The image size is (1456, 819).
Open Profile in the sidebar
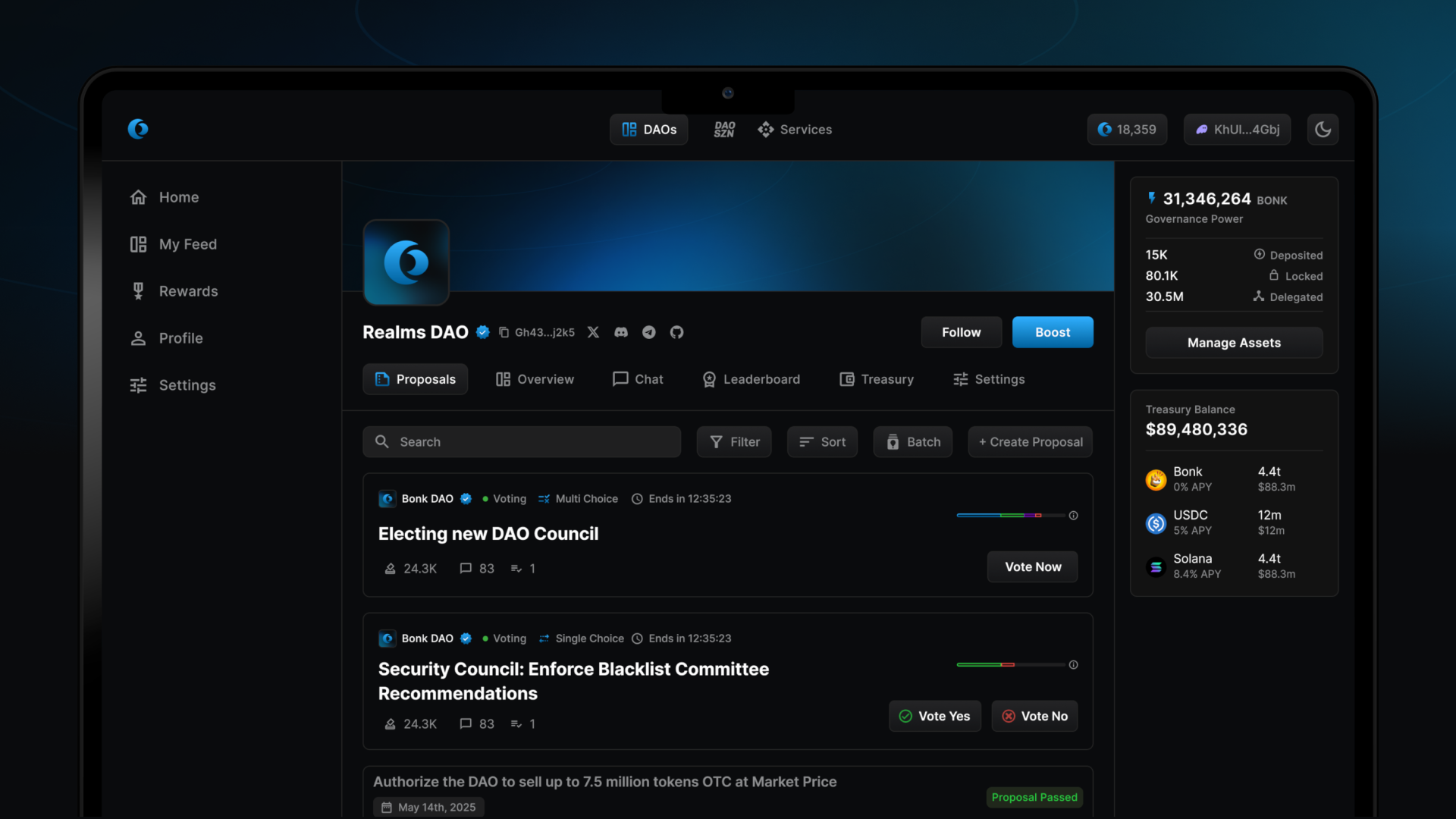[x=166, y=338]
